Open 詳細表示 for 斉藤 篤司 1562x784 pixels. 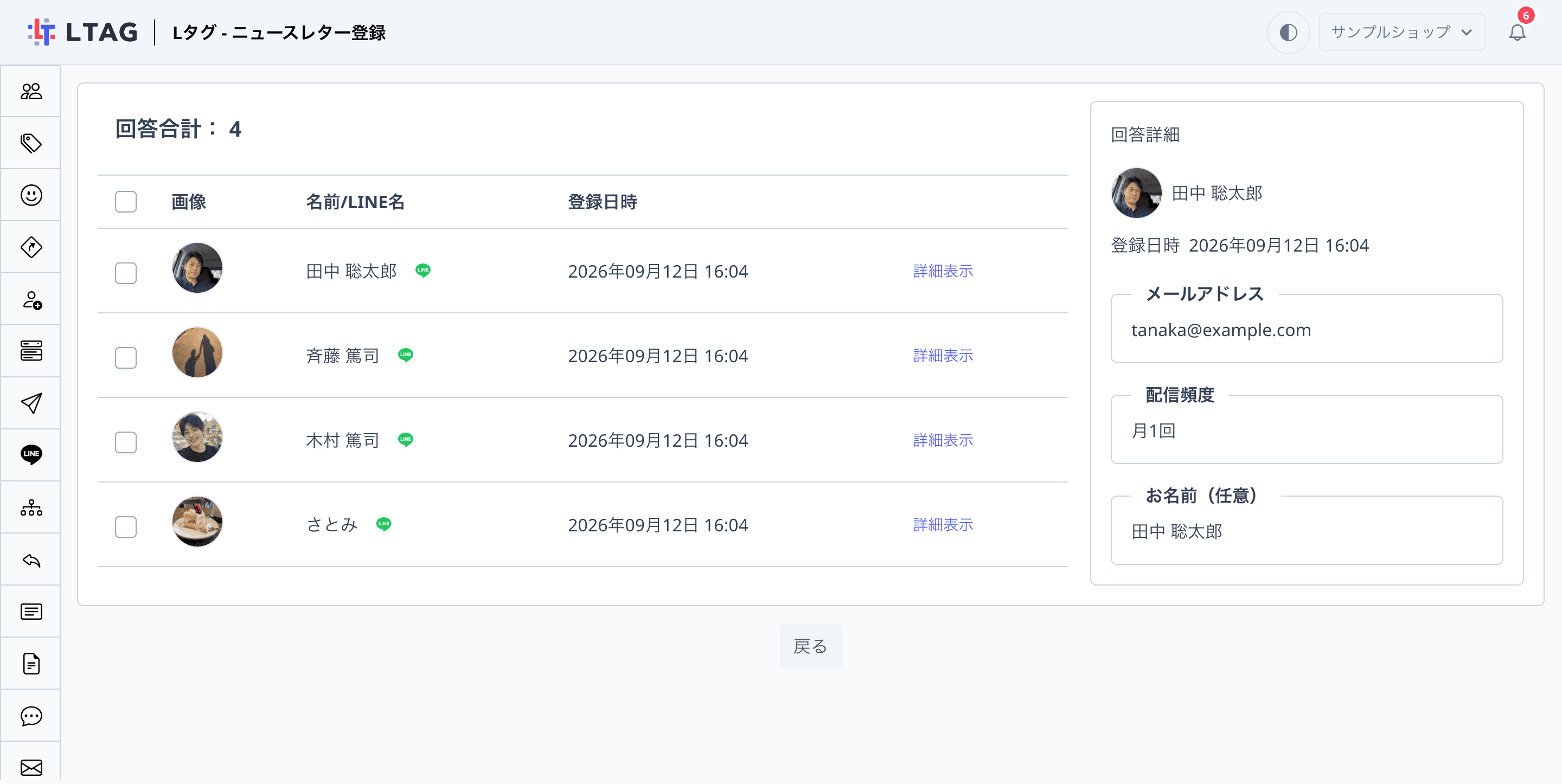tap(943, 355)
